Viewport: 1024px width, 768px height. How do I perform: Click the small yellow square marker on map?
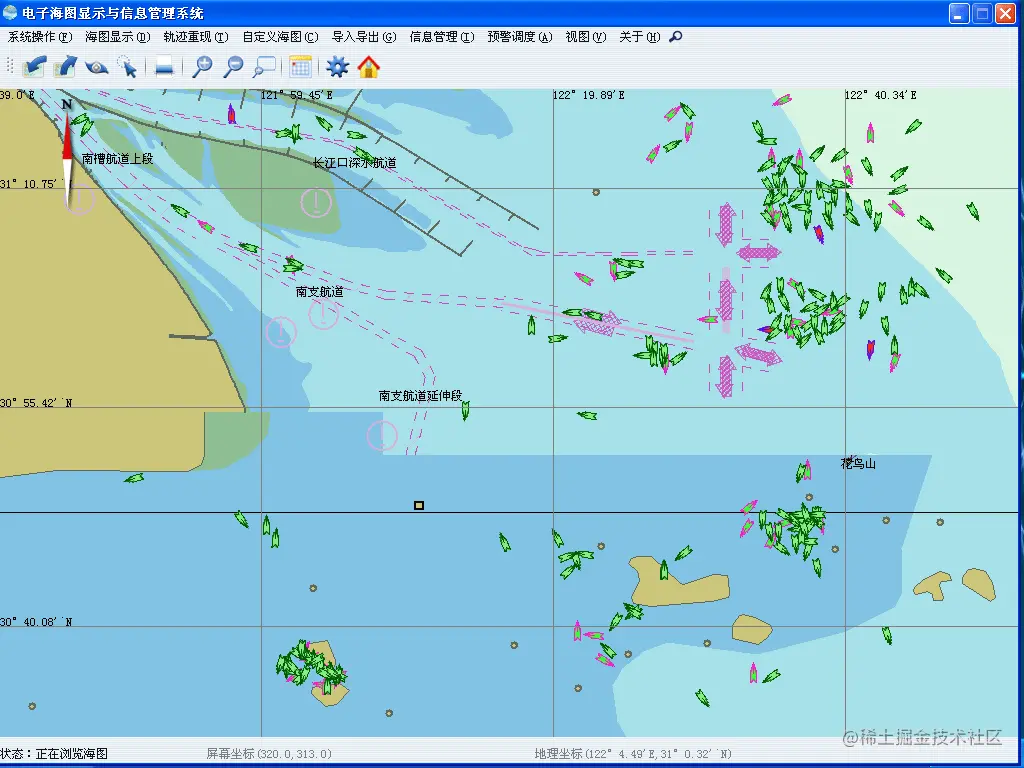pyautogui.click(x=419, y=505)
